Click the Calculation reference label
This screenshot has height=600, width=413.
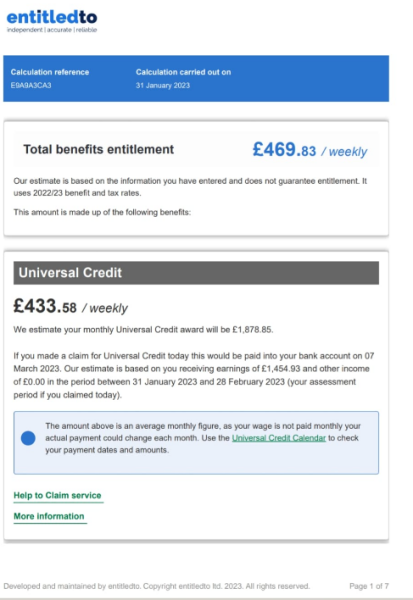50,72
